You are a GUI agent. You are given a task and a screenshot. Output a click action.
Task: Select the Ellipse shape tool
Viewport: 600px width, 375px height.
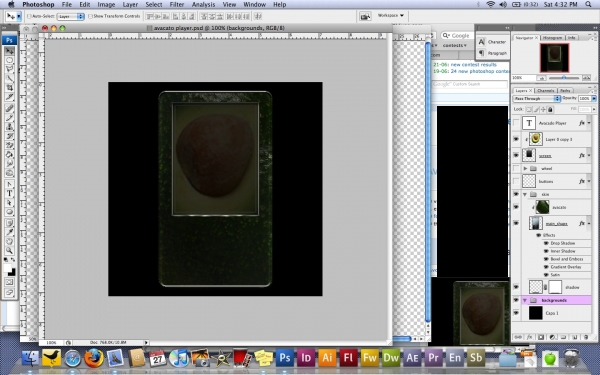10,212
